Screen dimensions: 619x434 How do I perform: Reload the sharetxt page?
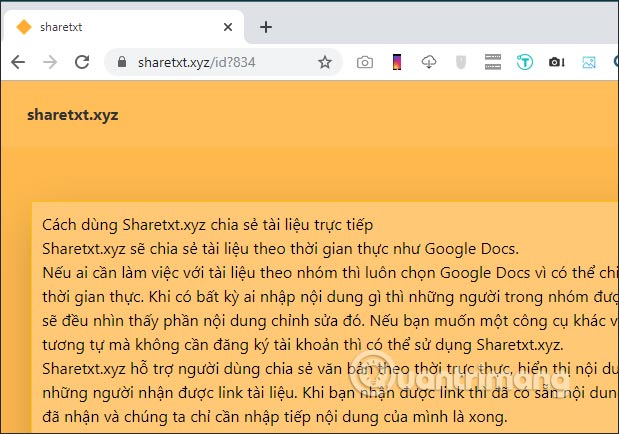point(82,62)
